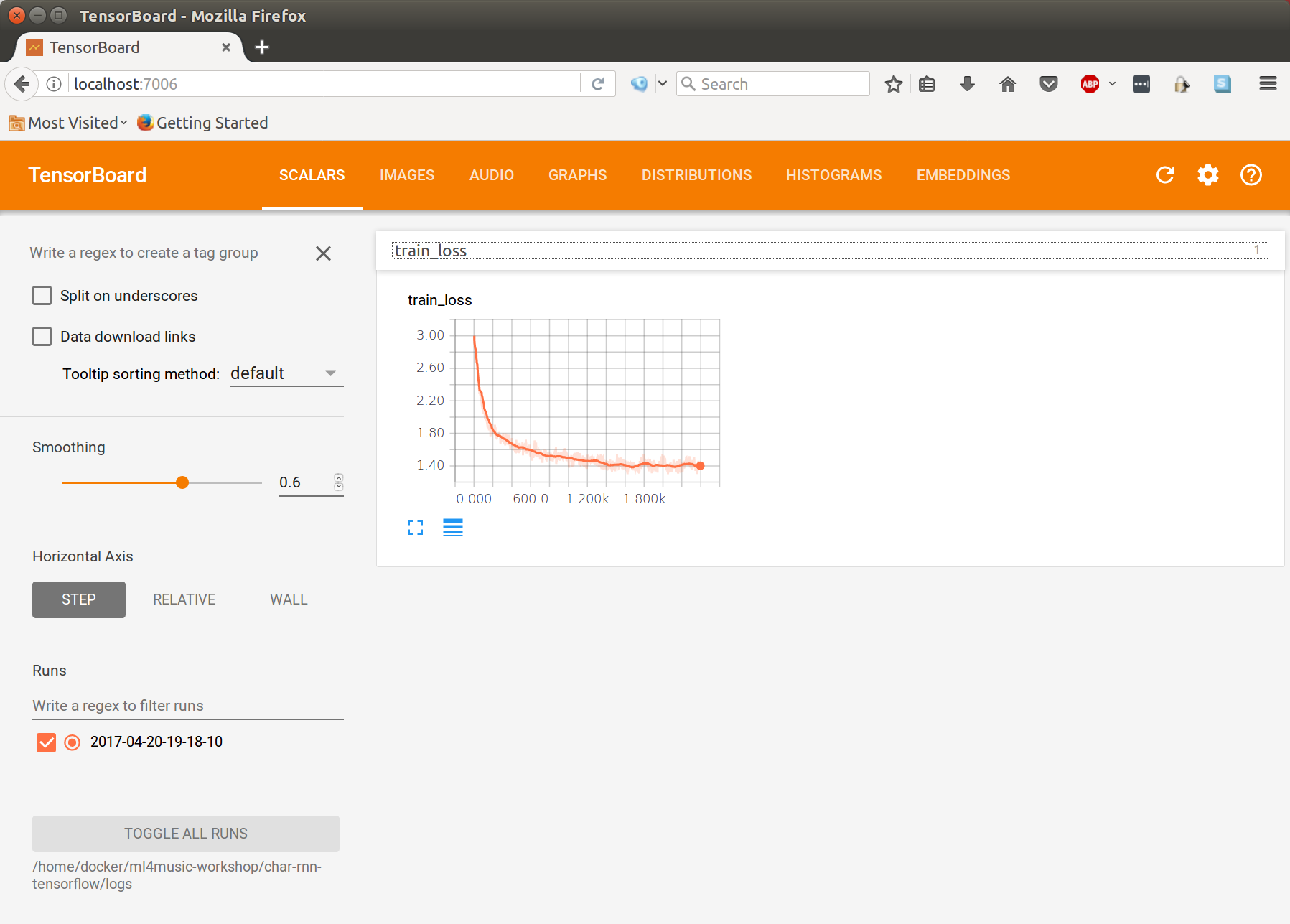Switch to the IMAGES tab

[407, 175]
